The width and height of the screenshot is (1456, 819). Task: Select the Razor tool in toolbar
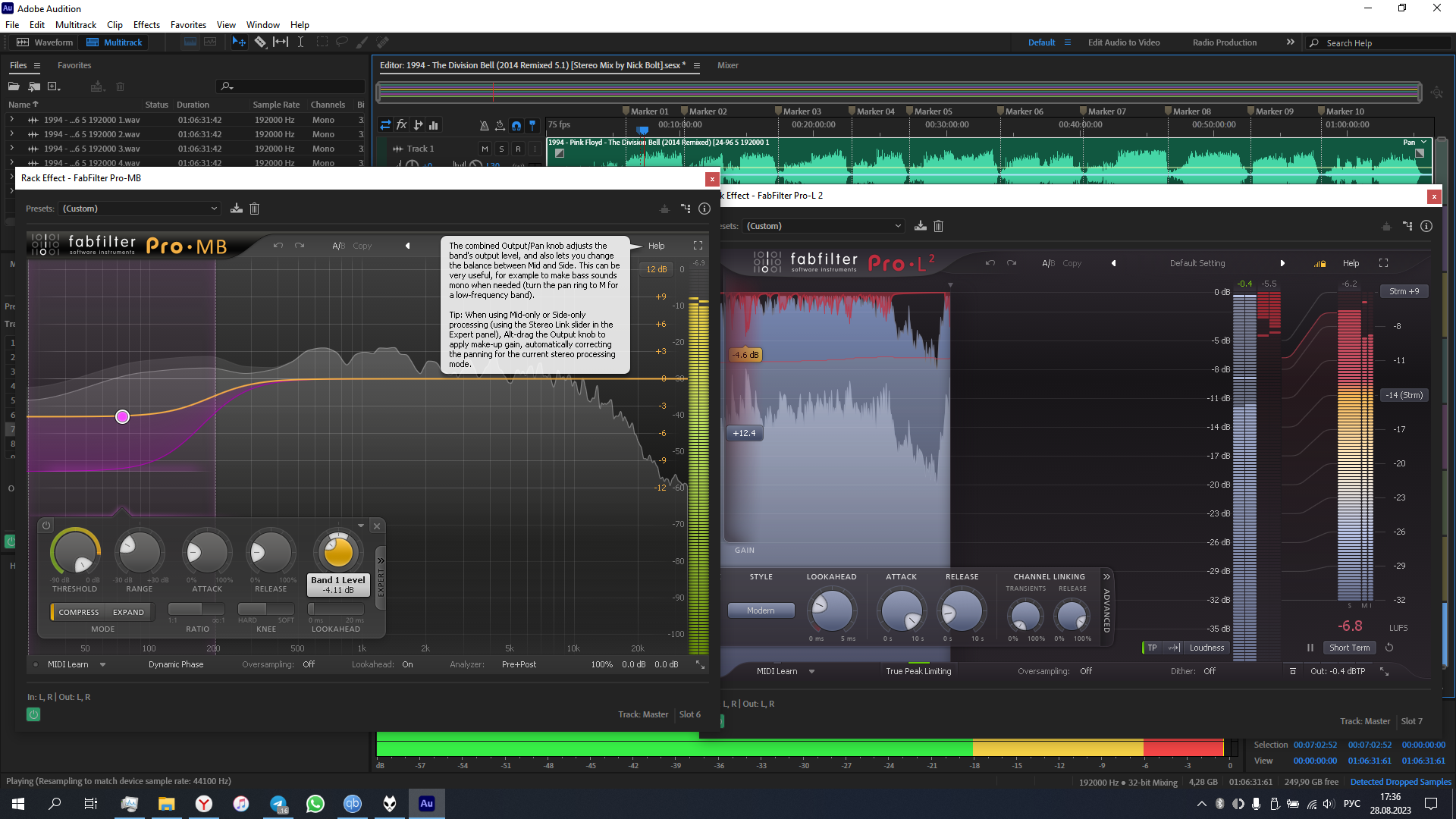click(260, 42)
